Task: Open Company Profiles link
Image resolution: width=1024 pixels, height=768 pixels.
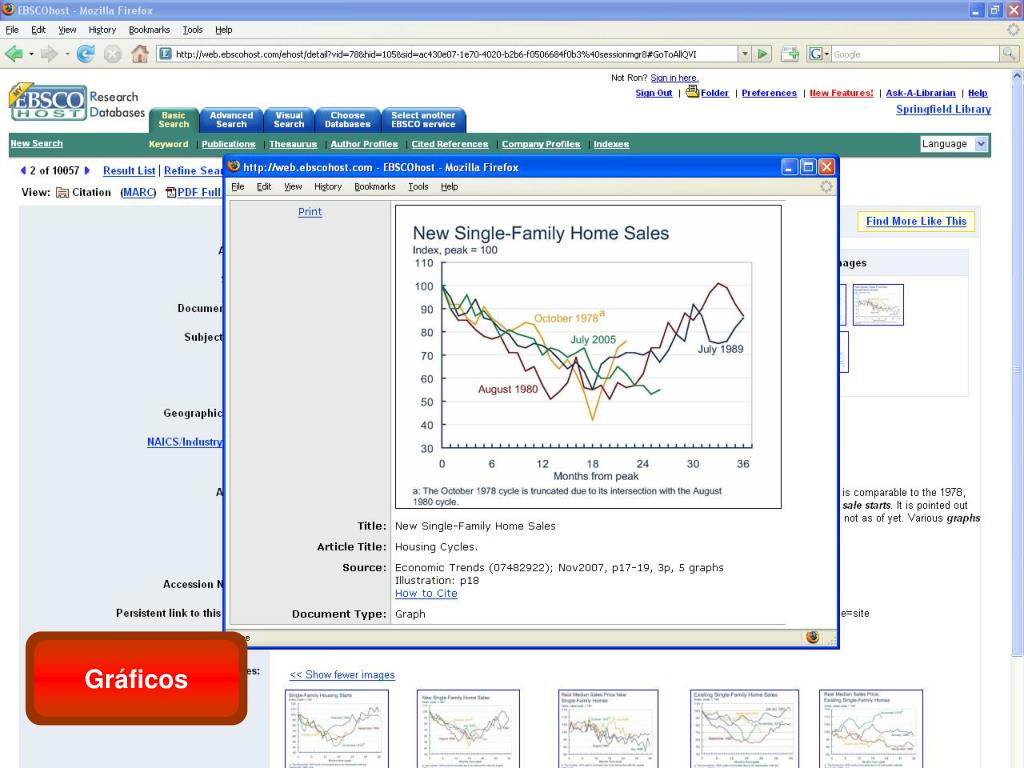Action: click(x=541, y=144)
